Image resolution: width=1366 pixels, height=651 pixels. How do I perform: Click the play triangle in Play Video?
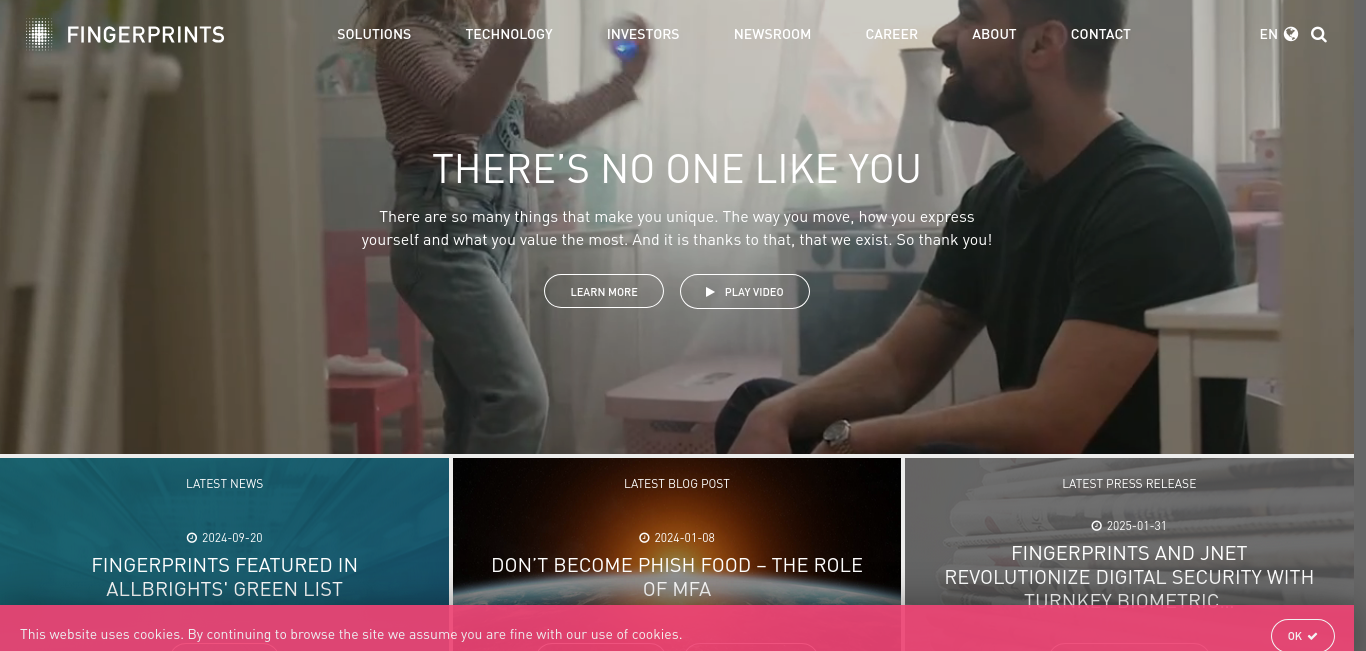coord(710,292)
